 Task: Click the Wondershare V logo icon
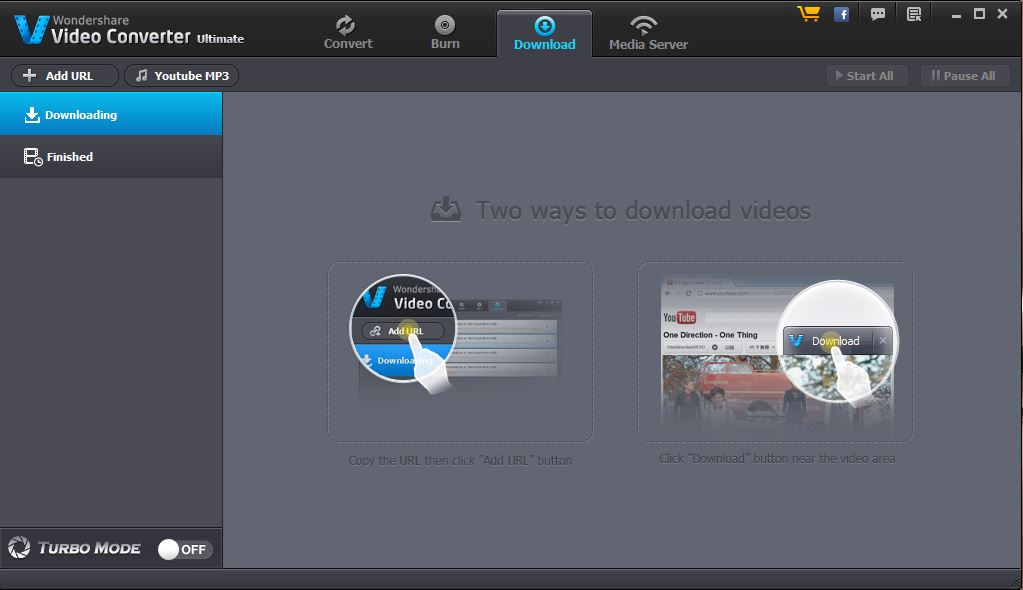[x=31, y=30]
